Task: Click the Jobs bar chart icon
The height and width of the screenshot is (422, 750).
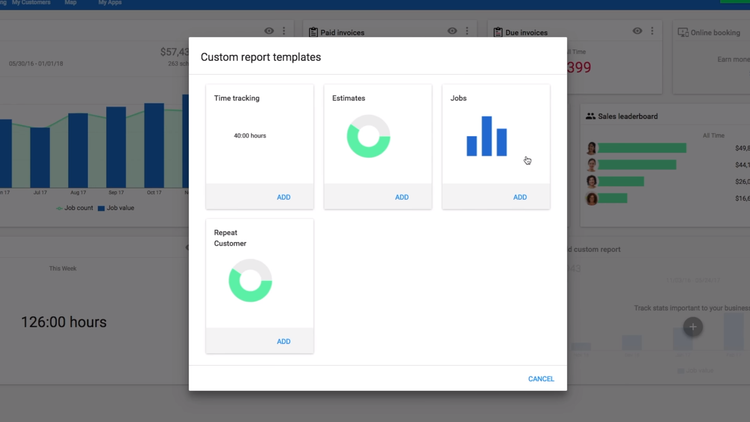Action: coord(486,136)
